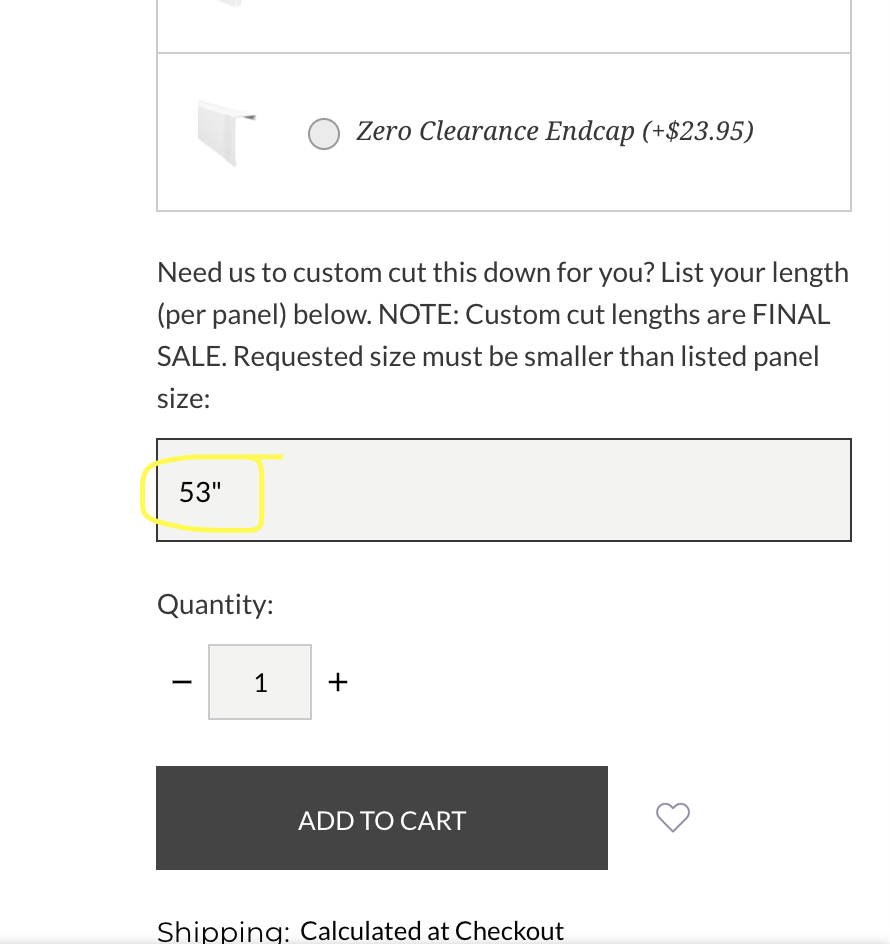Click the Quantity: label
Image resolution: width=890 pixels, height=944 pixels.
(x=215, y=604)
